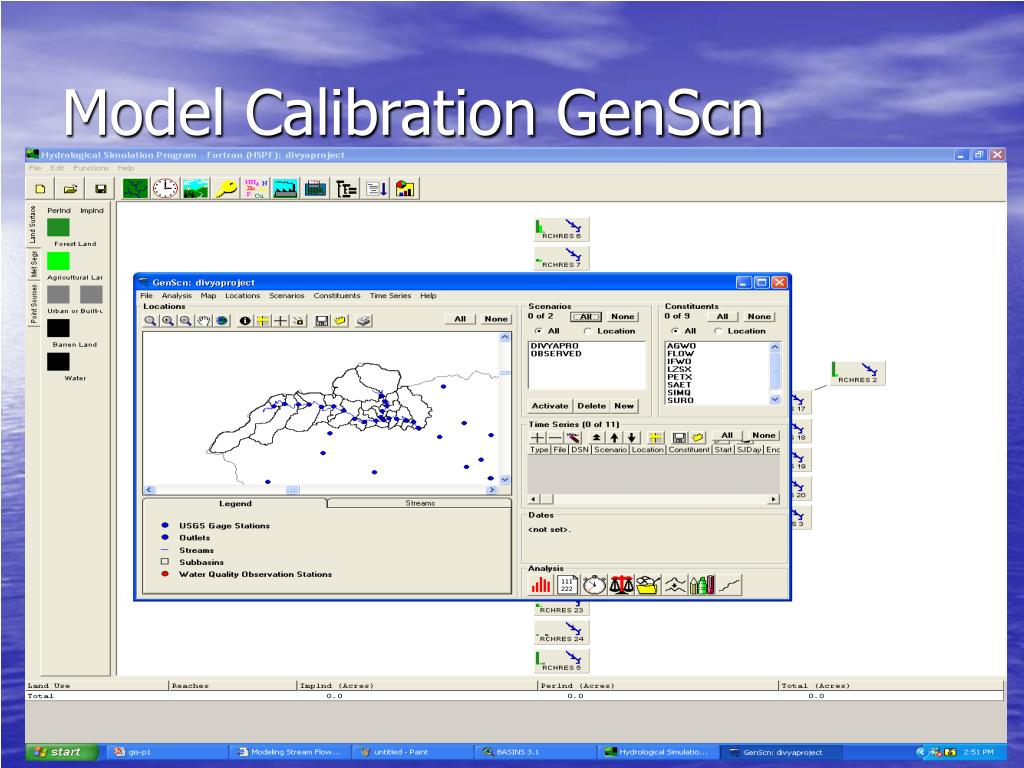Click the factory point sources icon
The height and width of the screenshot is (768, 1024).
tap(285, 189)
